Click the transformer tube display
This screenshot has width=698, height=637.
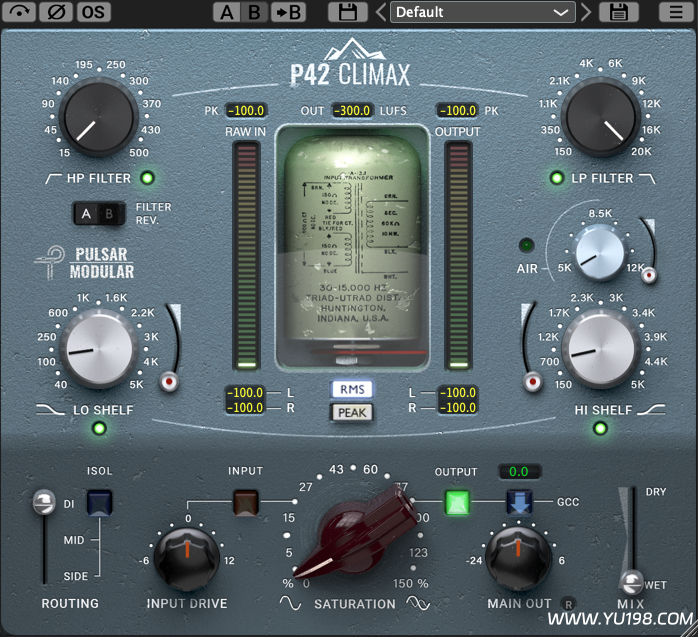click(352, 247)
